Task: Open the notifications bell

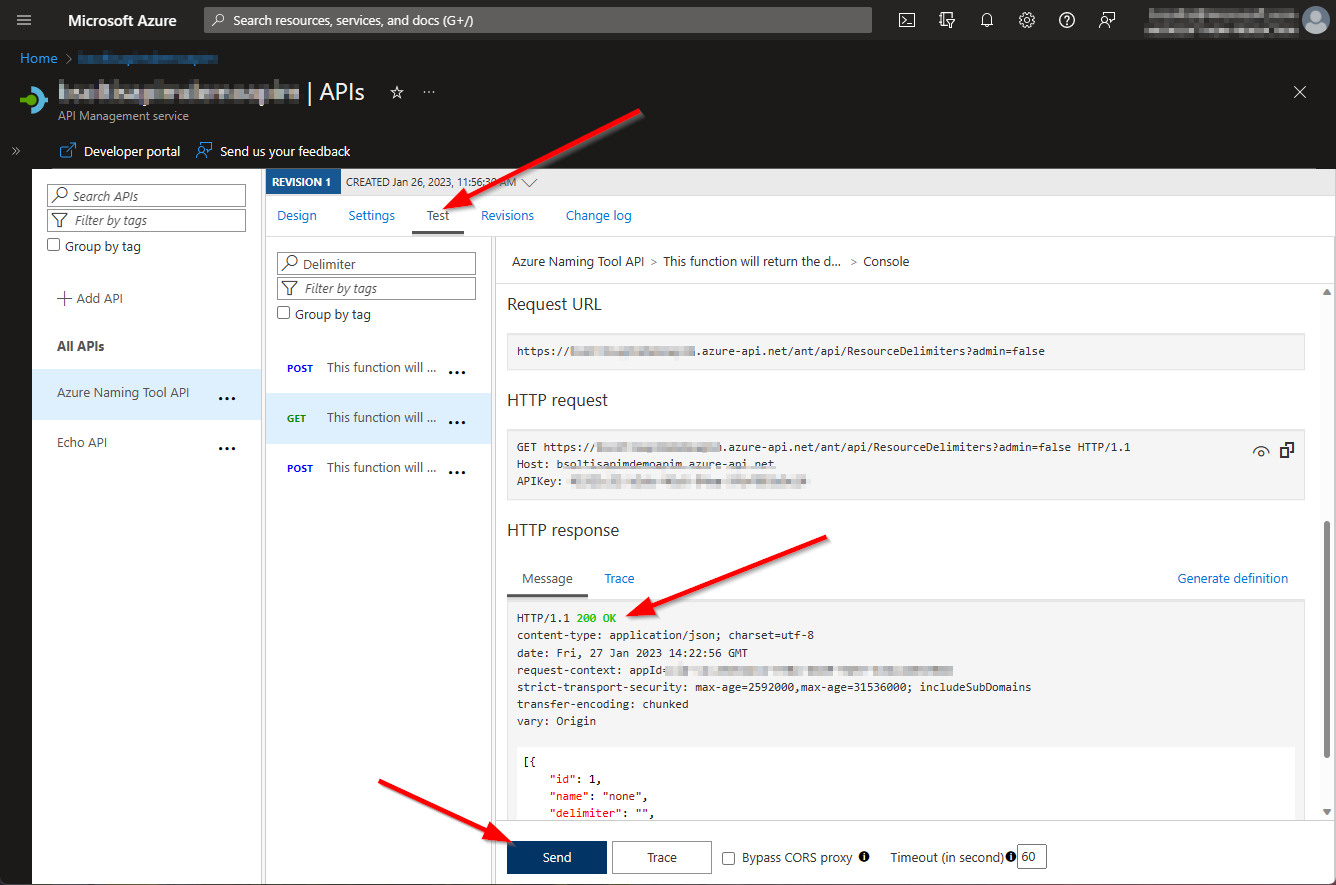Action: point(986,20)
